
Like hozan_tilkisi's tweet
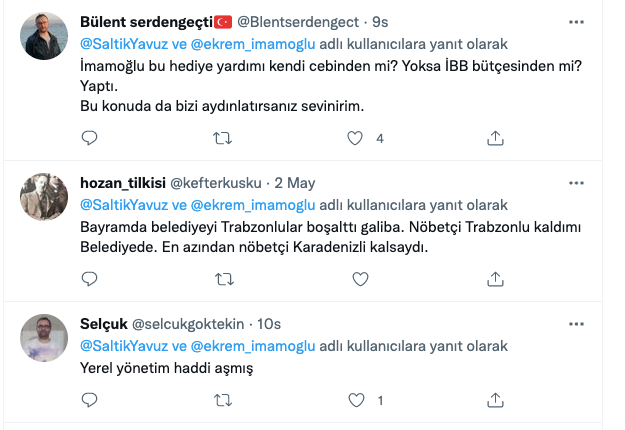[x=360, y=279]
